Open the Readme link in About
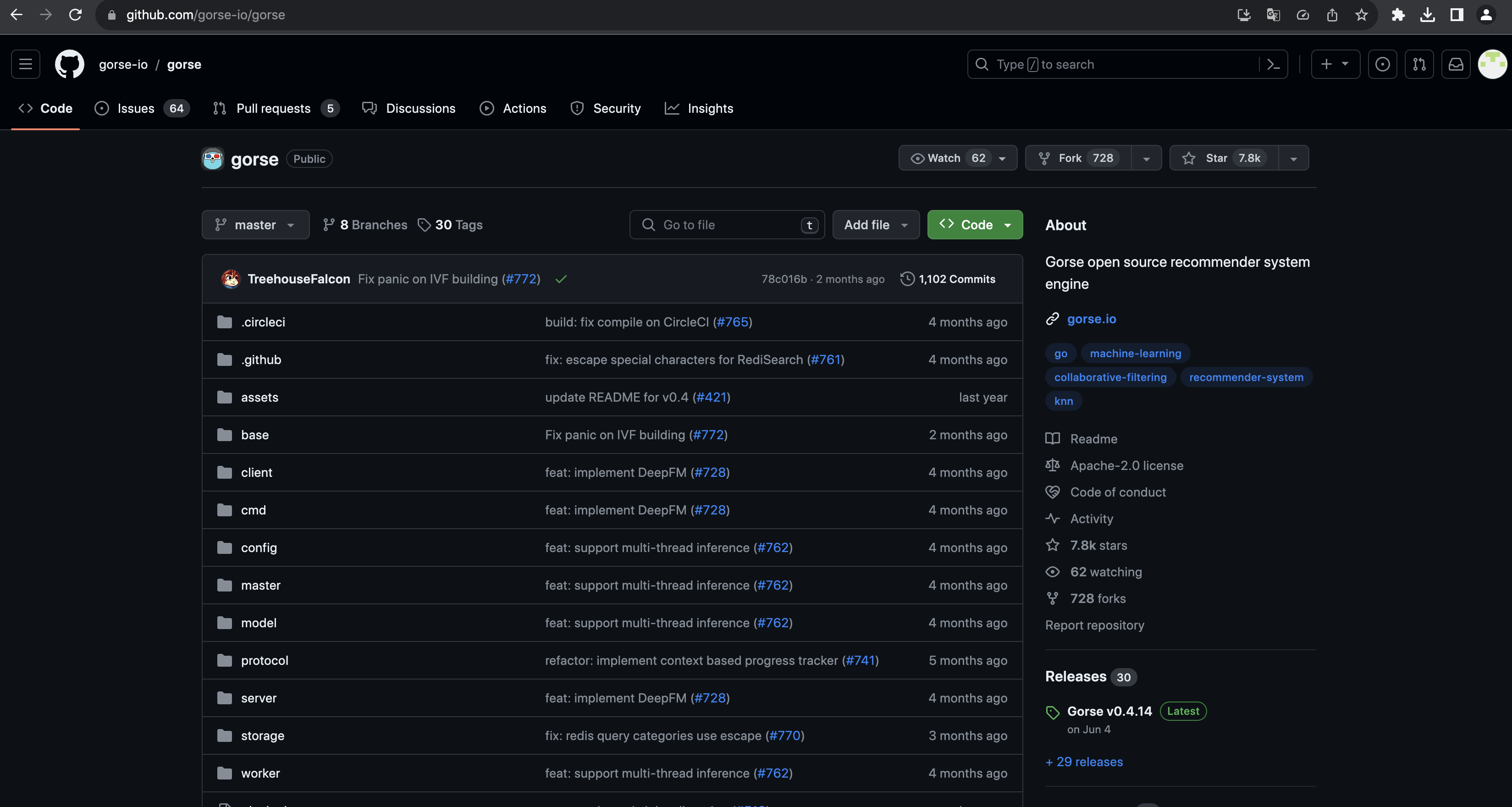Viewport: 1512px width, 807px height. [x=1093, y=438]
